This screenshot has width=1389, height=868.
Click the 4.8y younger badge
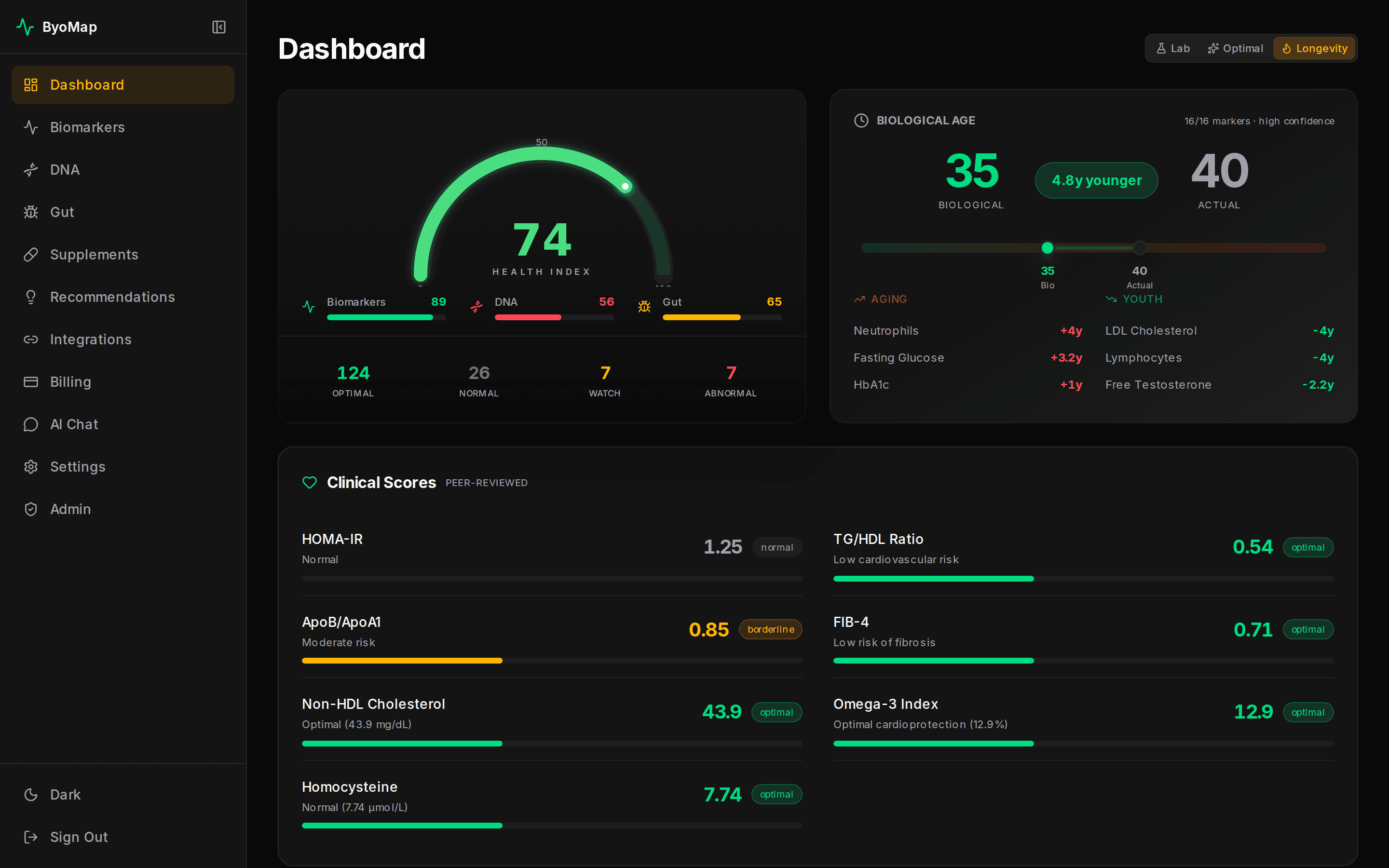[x=1096, y=180]
